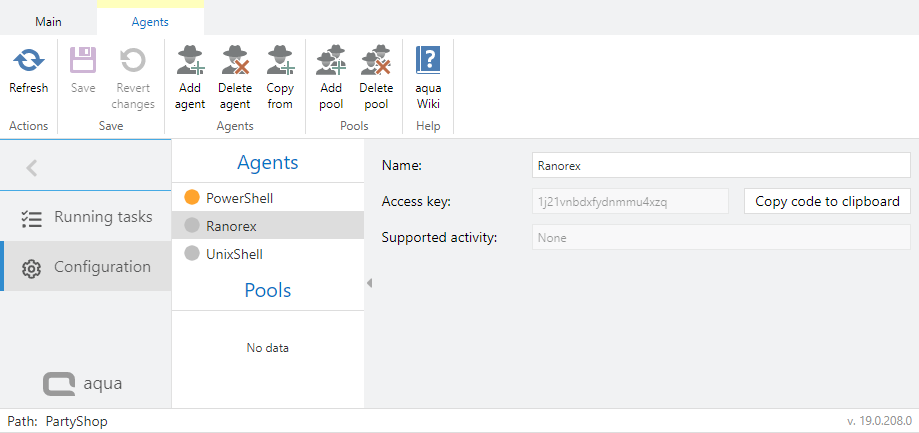Click the Delete agent icon

point(235,62)
